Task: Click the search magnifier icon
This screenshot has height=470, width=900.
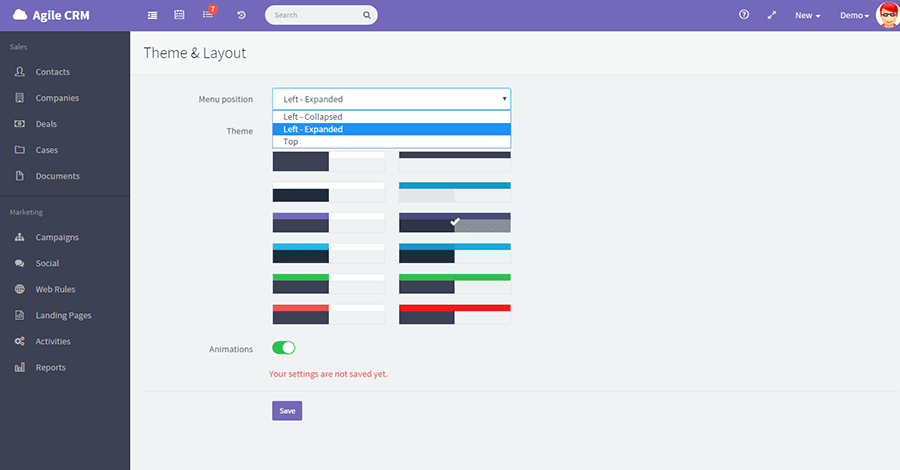Action: (x=367, y=15)
